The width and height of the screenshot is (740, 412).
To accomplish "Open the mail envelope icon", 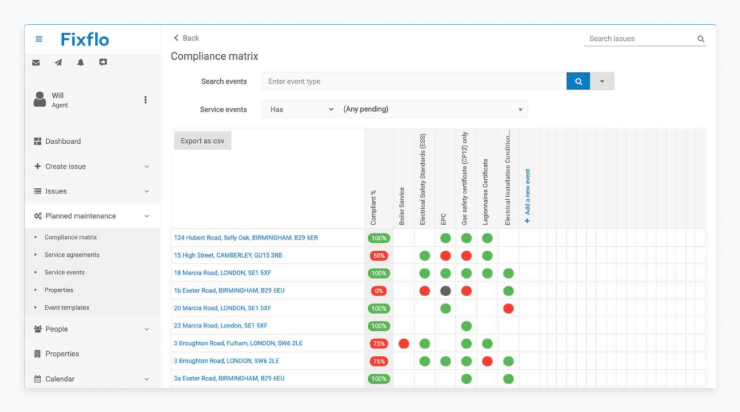I will coord(36,62).
